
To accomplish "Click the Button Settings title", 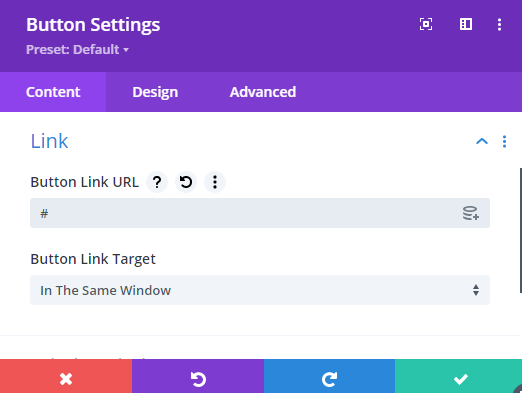I will coord(93,25).
